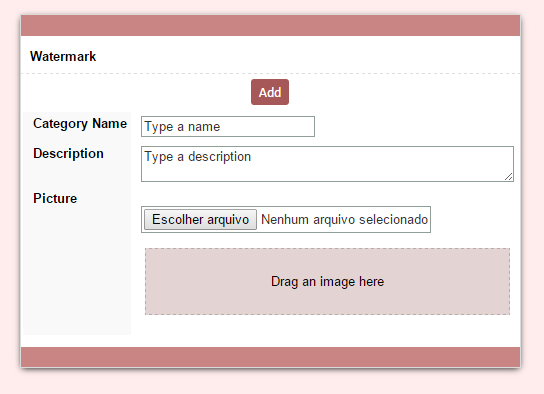Click the 'Type a description' placeholder text
The height and width of the screenshot is (394, 544).
(197, 157)
